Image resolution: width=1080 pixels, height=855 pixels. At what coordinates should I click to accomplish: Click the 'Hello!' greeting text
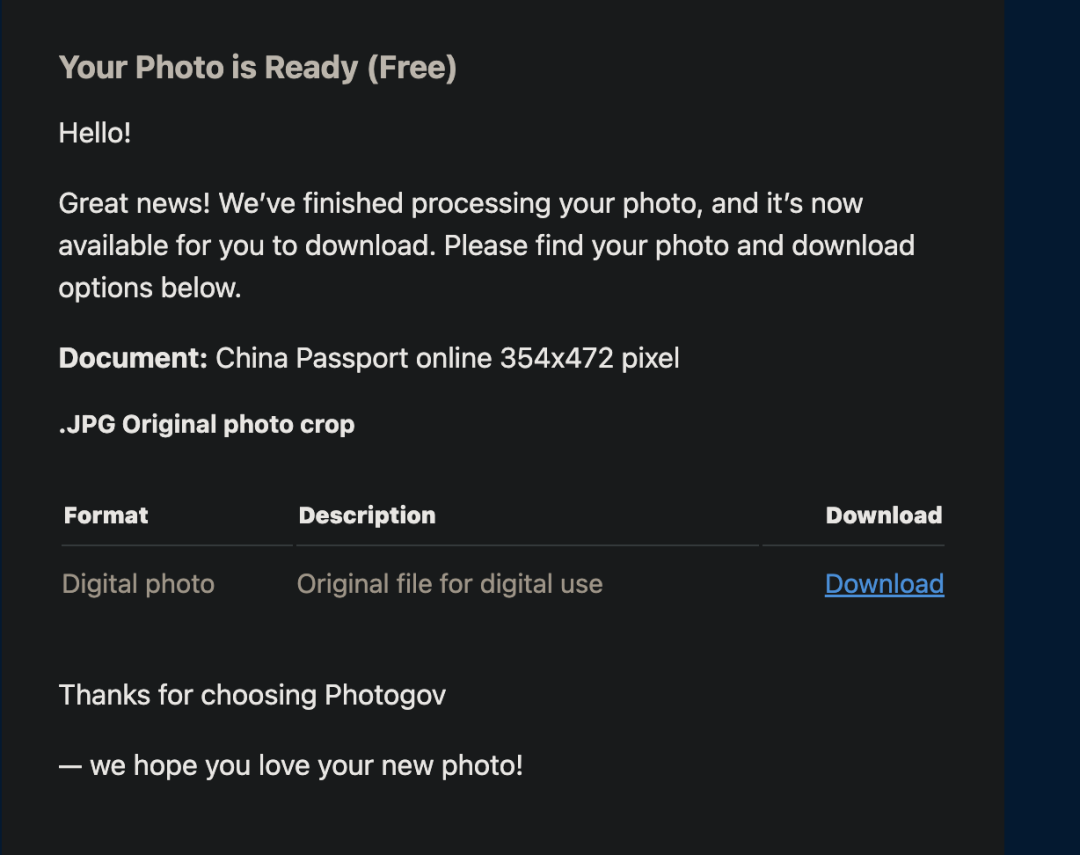tap(95, 133)
